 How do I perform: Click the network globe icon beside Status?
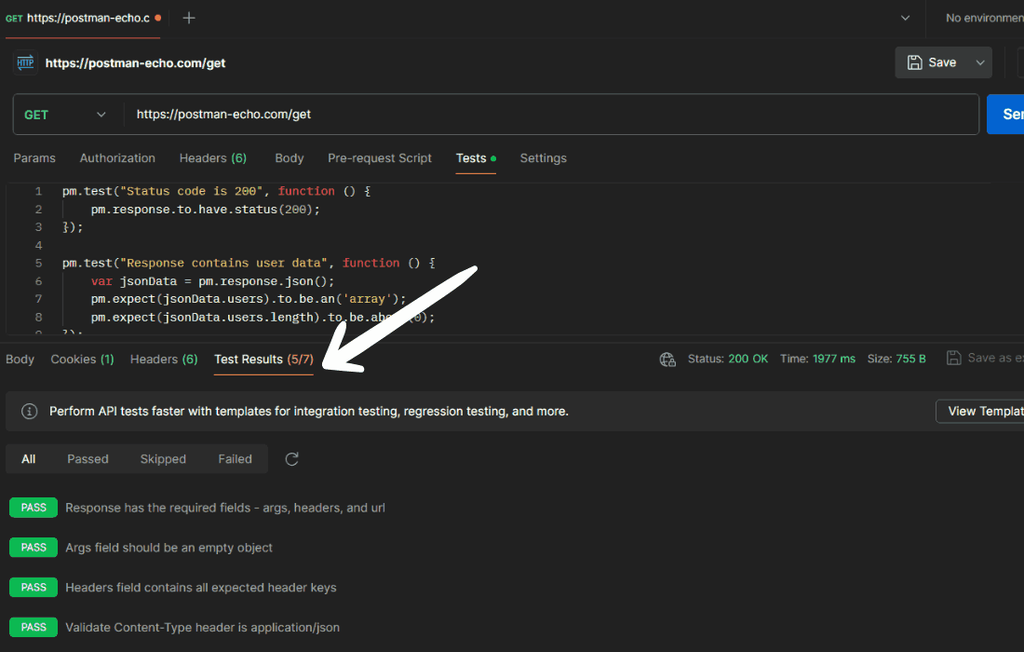pos(667,359)
